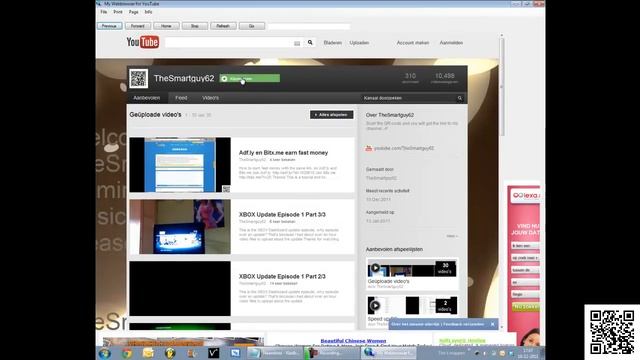Viewport: 640px width, 360px height.
Task: Open Geüploade video's playlist link in sidebar
Action: tap(388, 281)
